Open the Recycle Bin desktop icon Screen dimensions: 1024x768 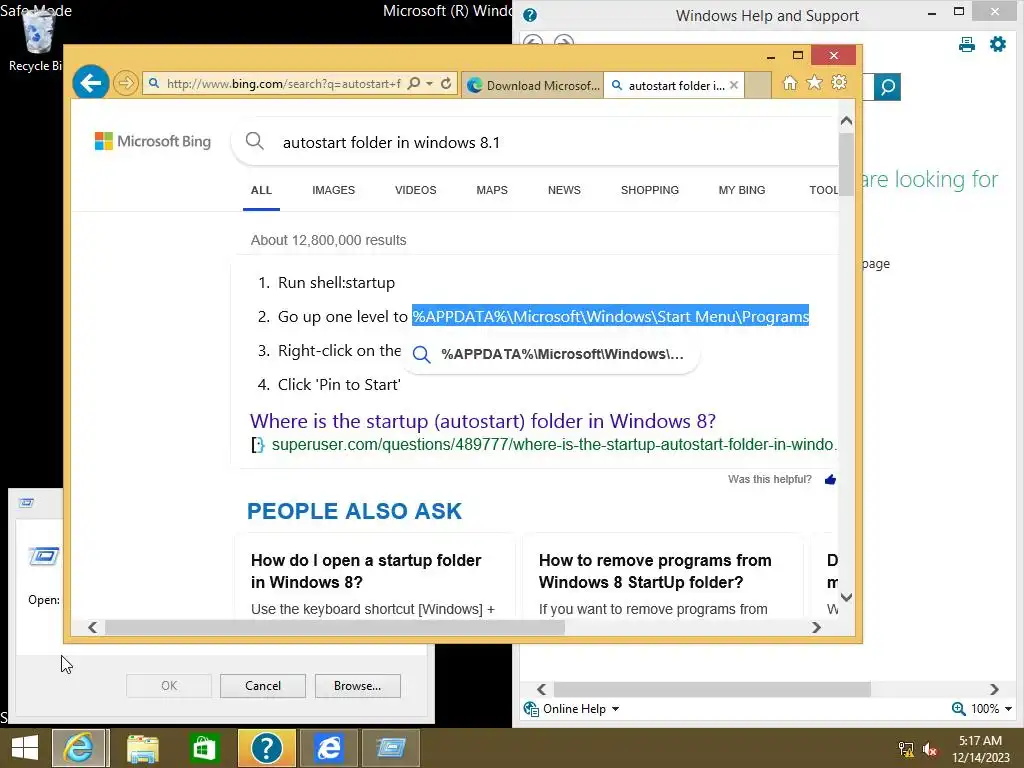(x=37, y=39)
